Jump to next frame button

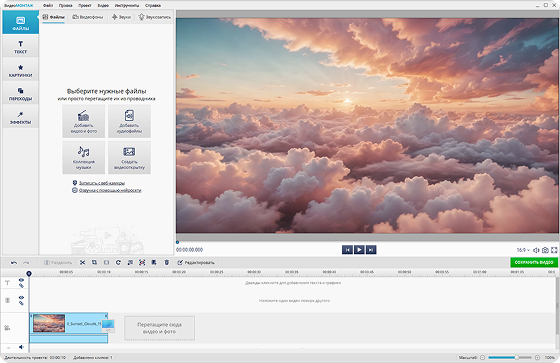371,250
